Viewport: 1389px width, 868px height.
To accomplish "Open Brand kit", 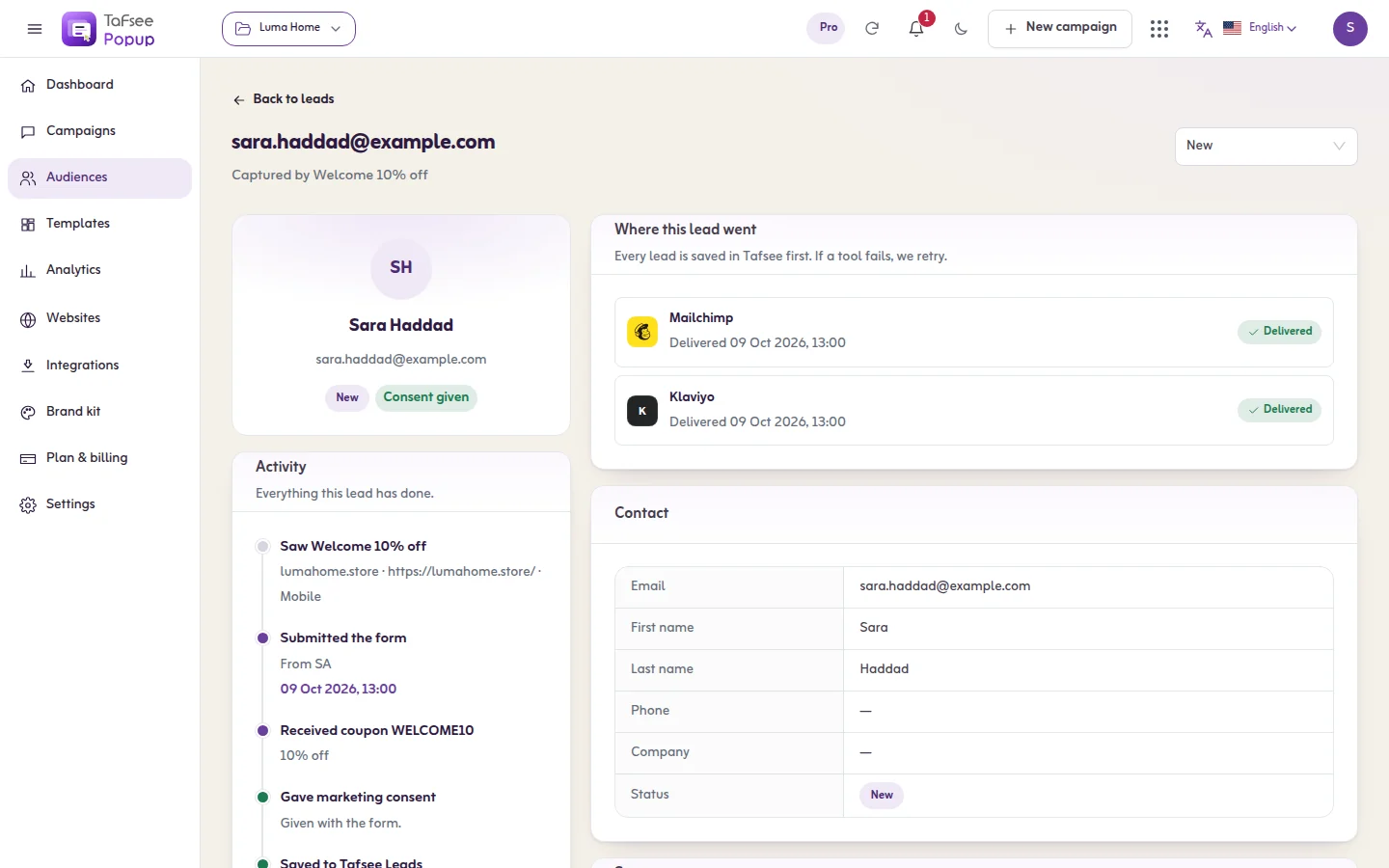I will [x=99, y=412].
